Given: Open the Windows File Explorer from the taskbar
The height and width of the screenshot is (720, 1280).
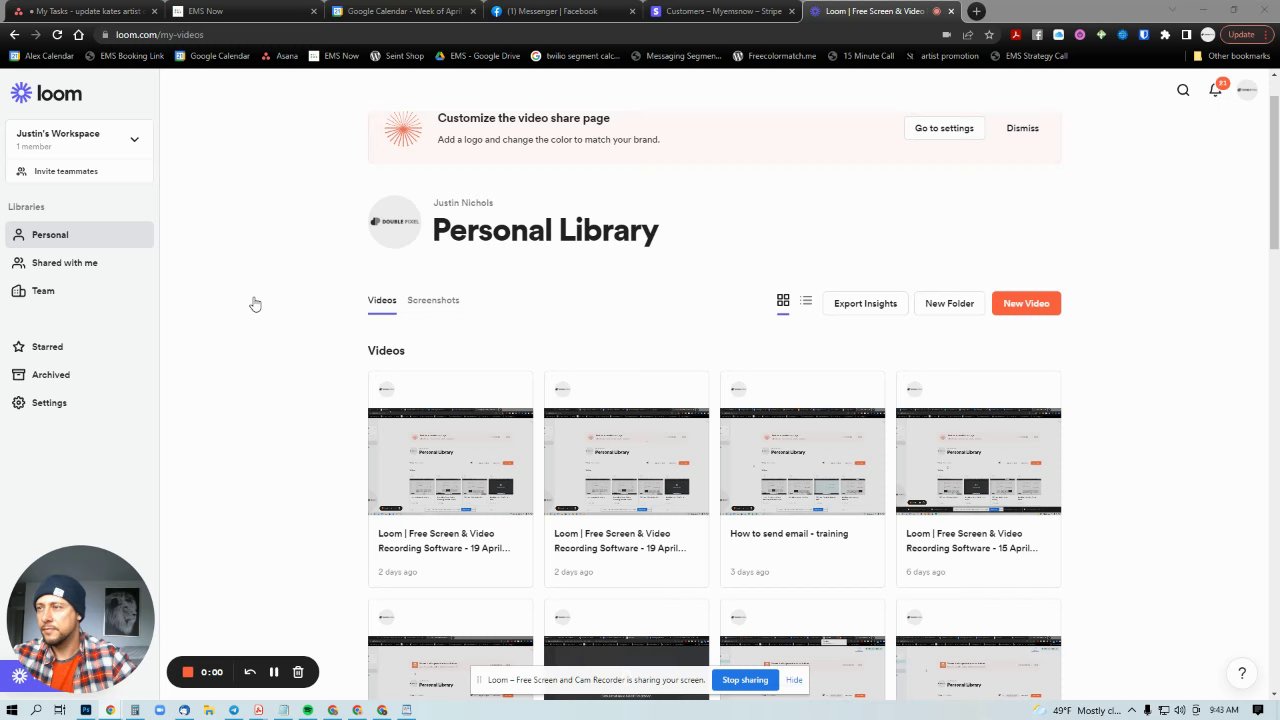Looking at the screenshot, I should click(x=209, y=710).
